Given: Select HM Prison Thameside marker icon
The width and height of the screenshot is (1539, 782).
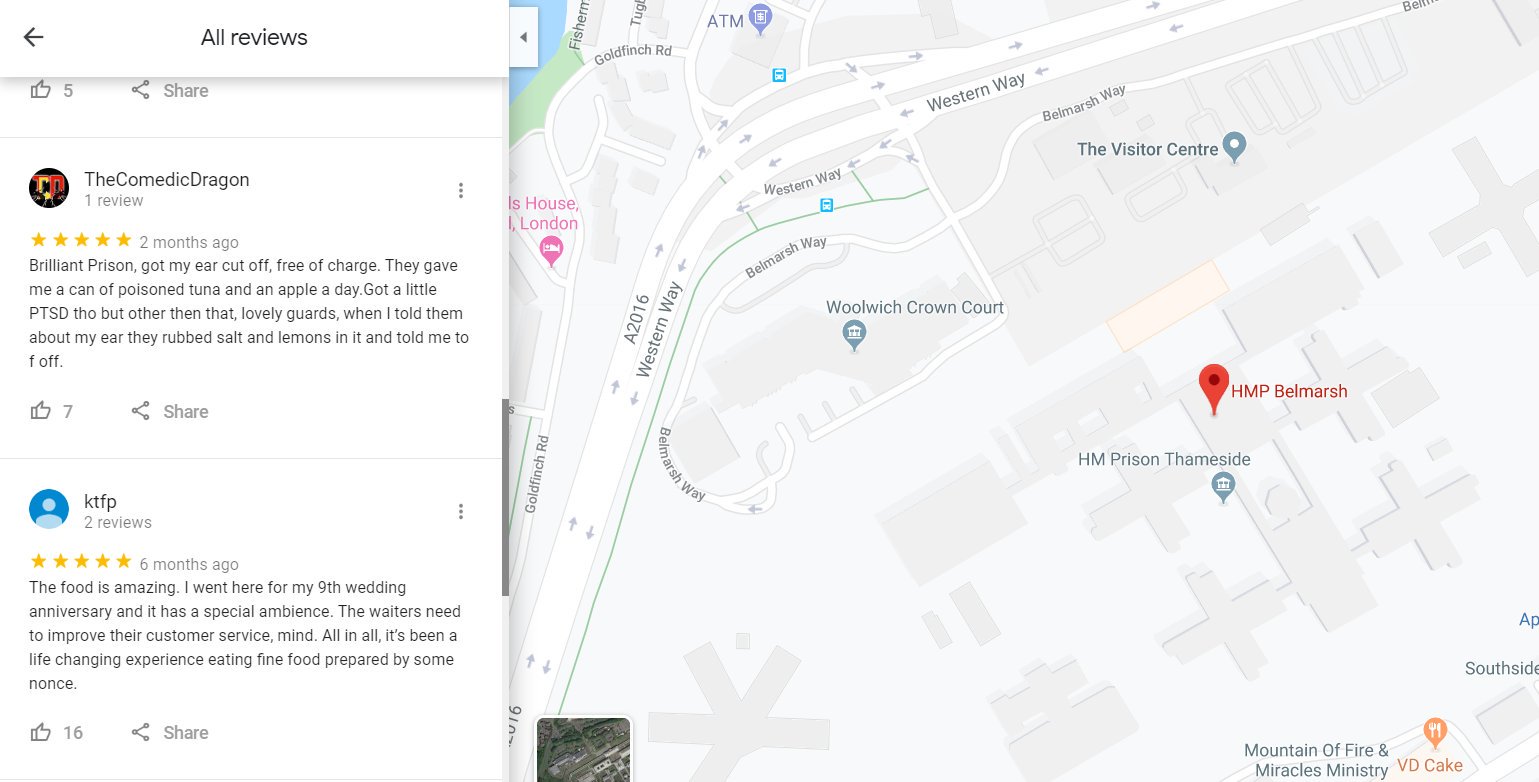Looking at the screenshot, I should tap(1222, 487).
